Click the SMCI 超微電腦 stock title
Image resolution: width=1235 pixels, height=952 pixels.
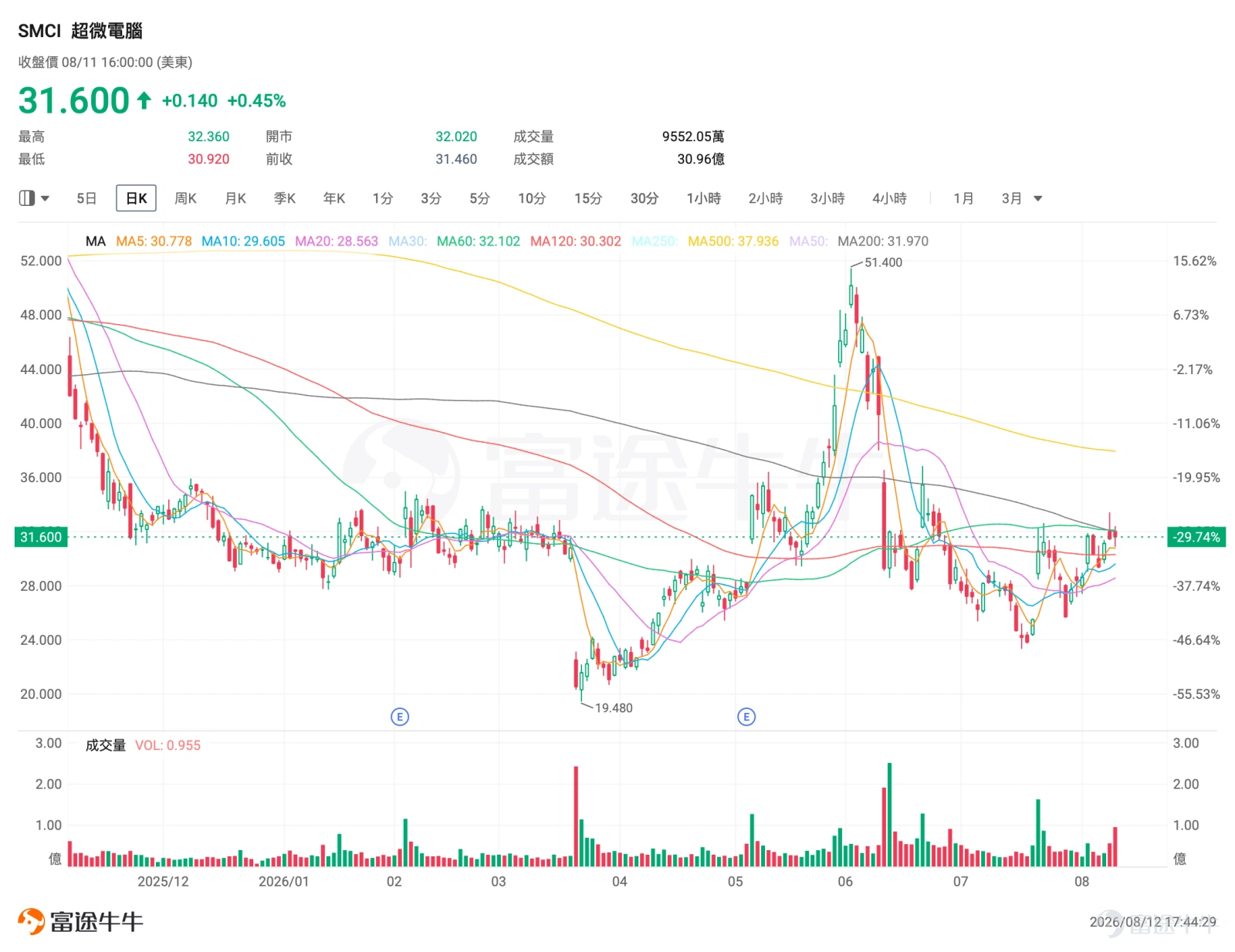[x=80, y=31]
